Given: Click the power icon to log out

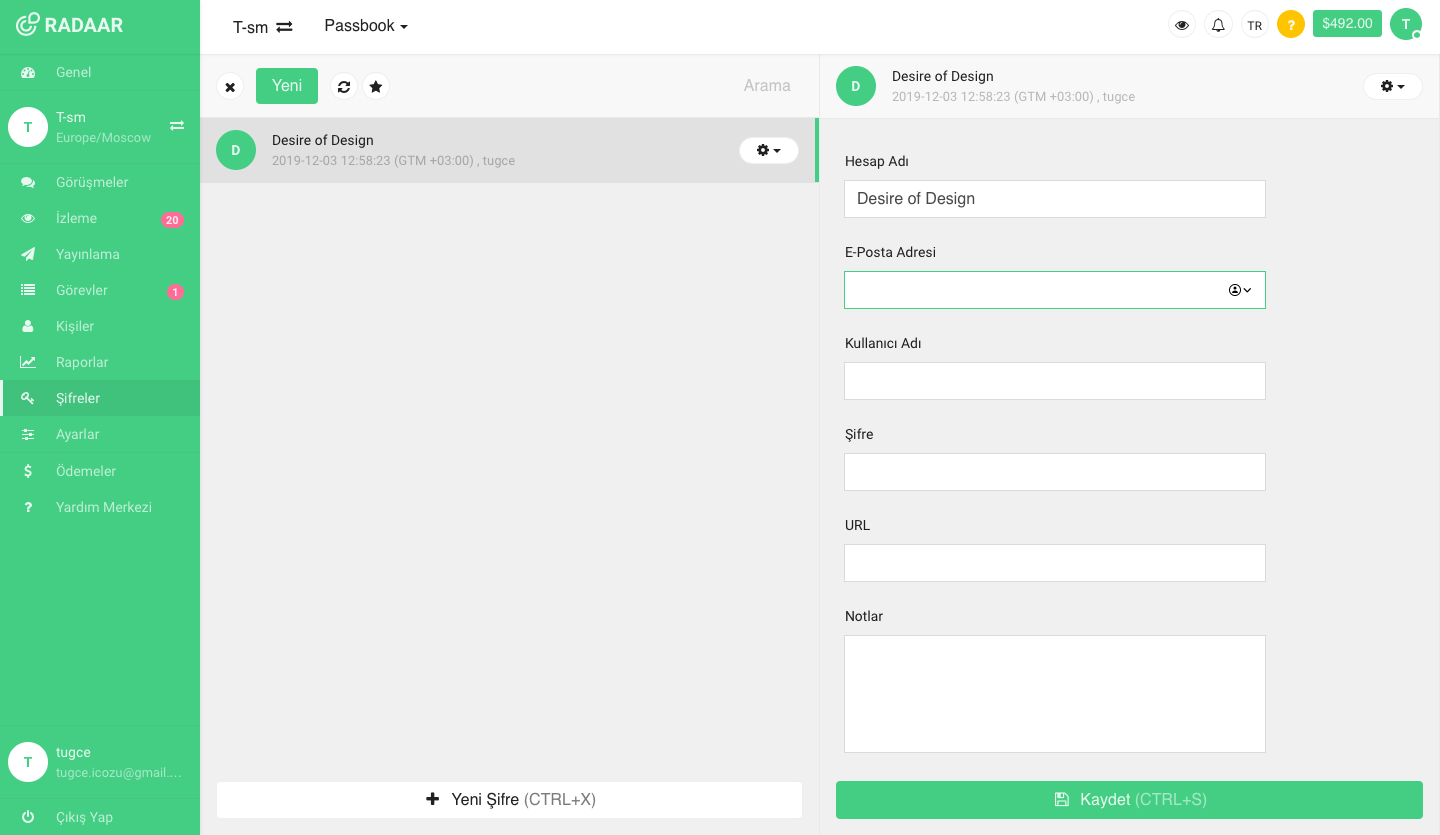Looking at the screenshot, I should pyautogui.click(x=28, y=817).
